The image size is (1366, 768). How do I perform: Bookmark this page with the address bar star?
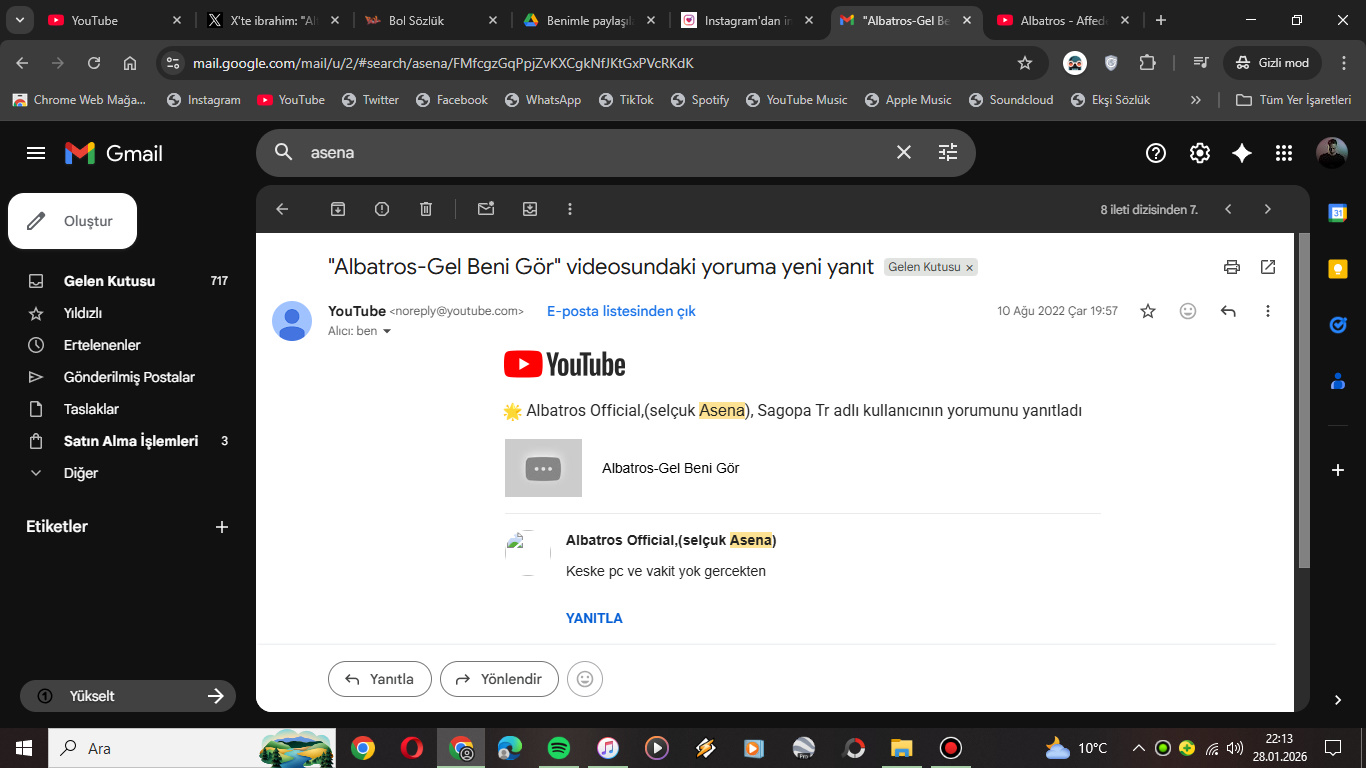tap(1025, 63)
